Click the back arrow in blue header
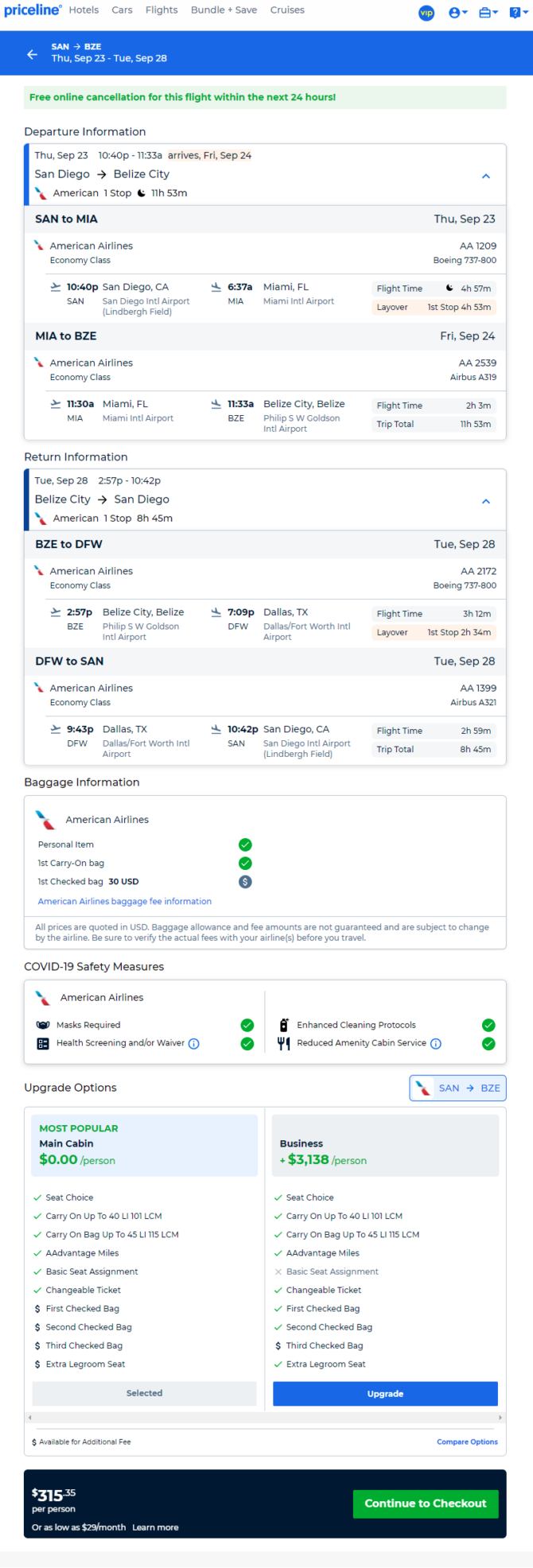 (x=32, y=54)
